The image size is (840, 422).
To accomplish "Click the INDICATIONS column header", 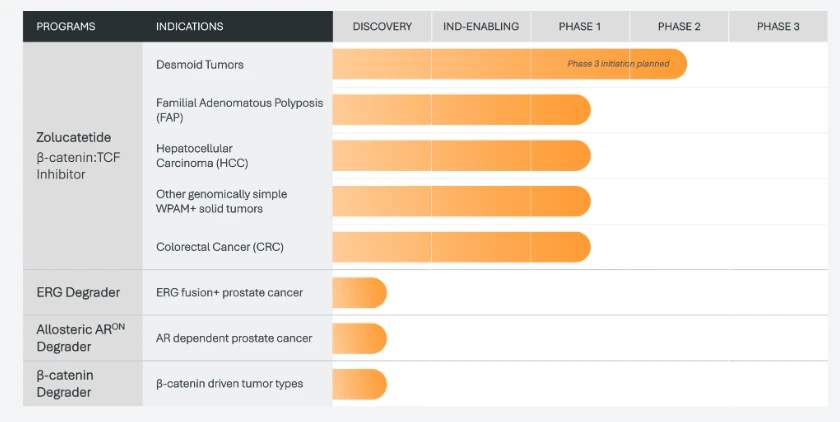I will (190, 26).
